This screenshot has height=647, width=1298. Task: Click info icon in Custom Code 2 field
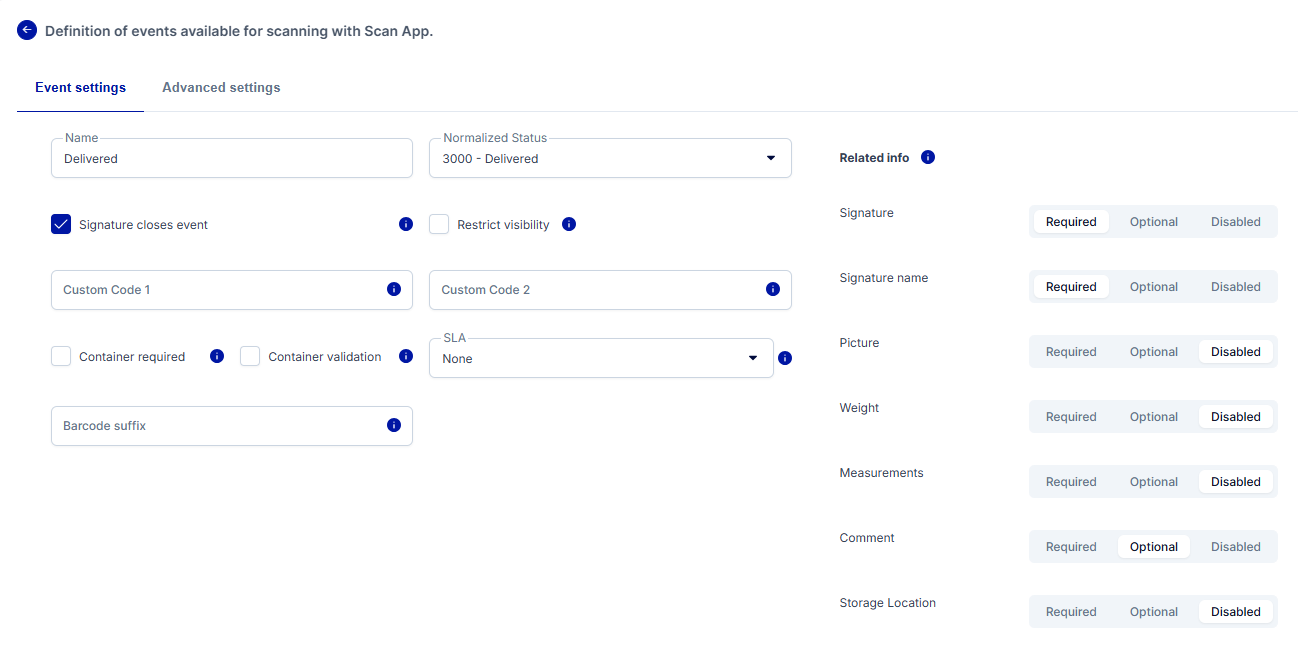point(773,289)
